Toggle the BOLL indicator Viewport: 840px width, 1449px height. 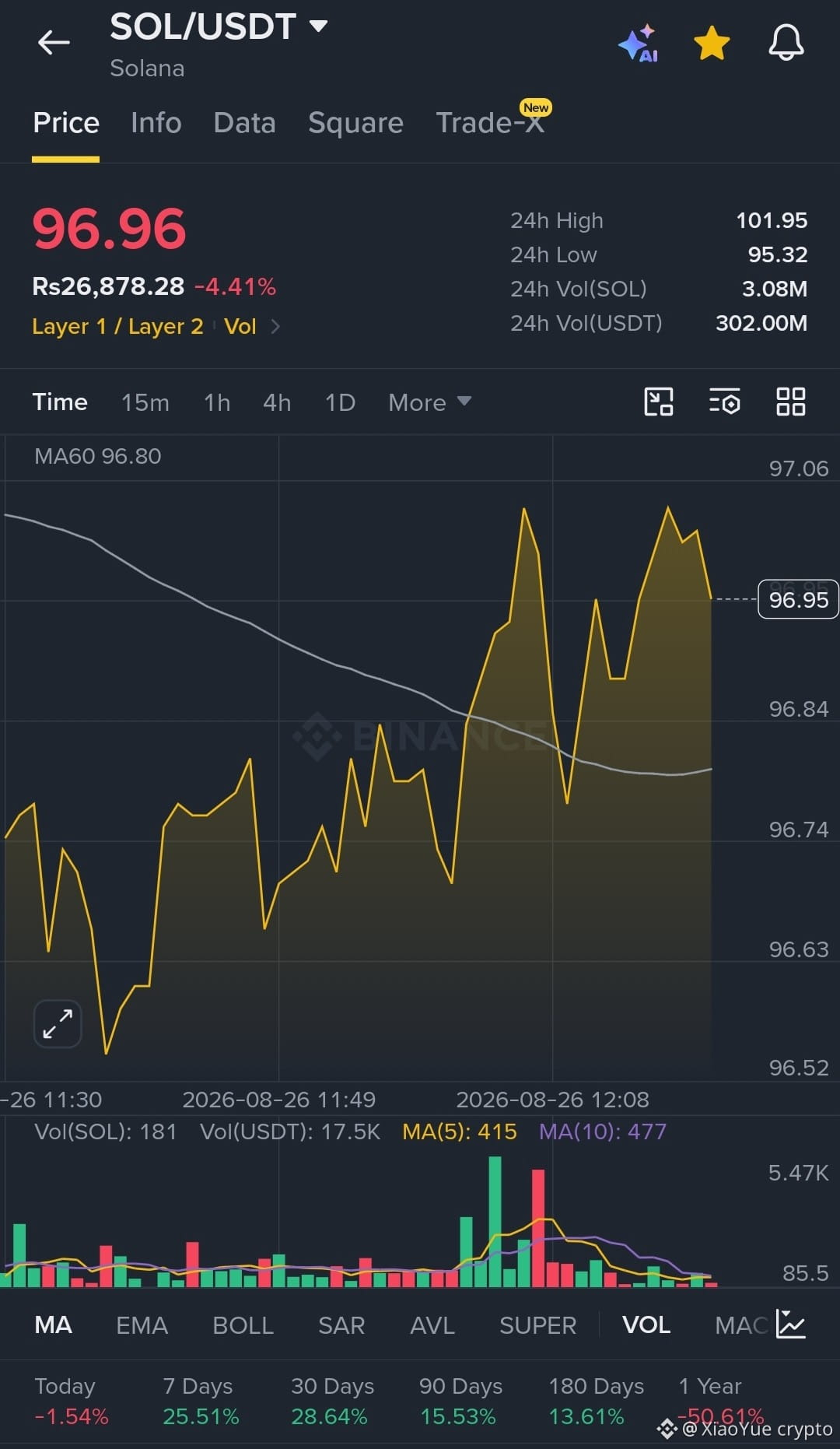pyautogui.click(x=243, y=1324)
